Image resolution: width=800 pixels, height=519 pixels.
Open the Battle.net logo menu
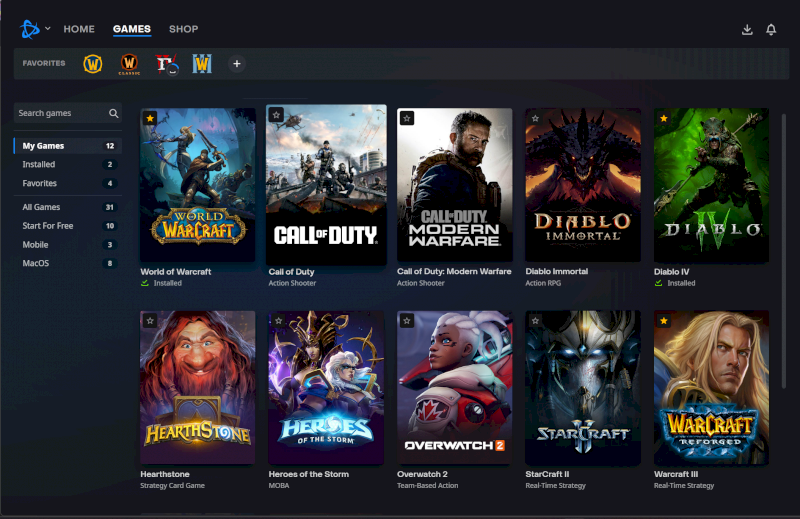(x=30, y=29)
